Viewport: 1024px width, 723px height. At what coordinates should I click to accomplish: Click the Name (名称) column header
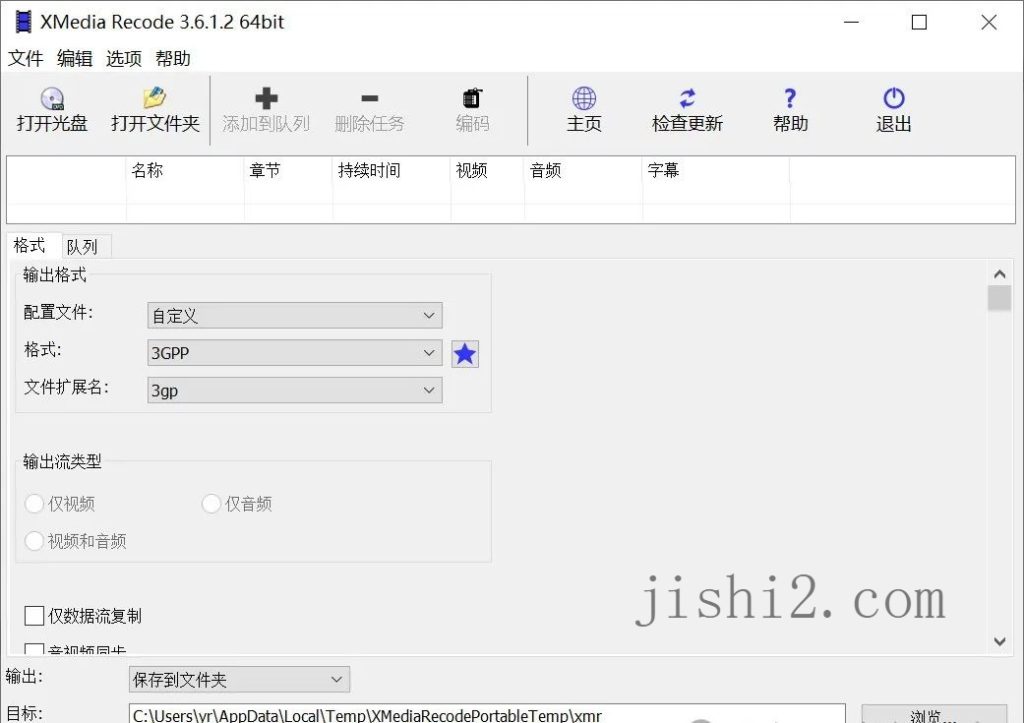coord(184,170)
